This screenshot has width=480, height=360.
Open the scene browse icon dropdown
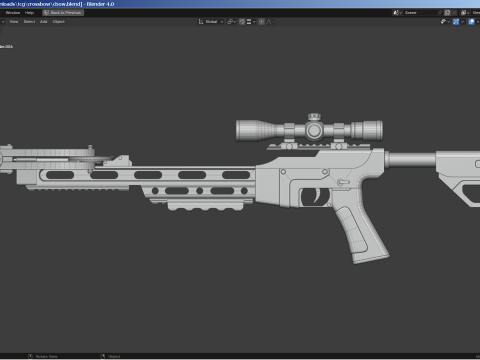click(x=397, y=13)
